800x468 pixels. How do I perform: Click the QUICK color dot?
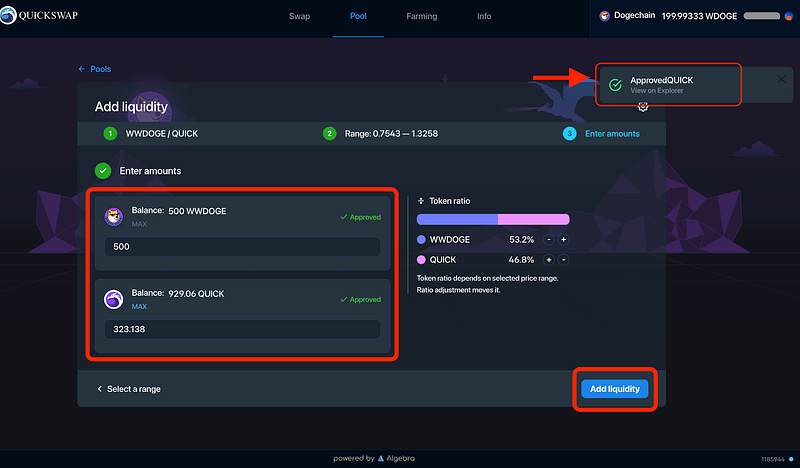421,260
